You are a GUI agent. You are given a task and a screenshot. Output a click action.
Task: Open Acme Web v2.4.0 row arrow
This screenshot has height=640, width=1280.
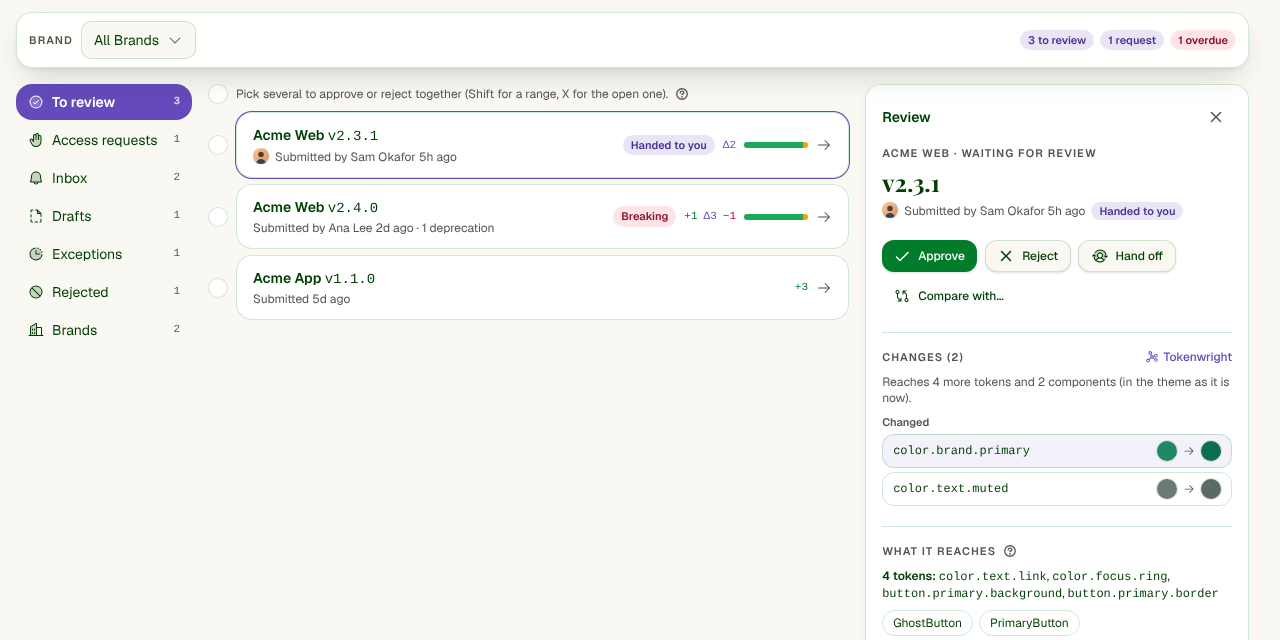[824, 217]
